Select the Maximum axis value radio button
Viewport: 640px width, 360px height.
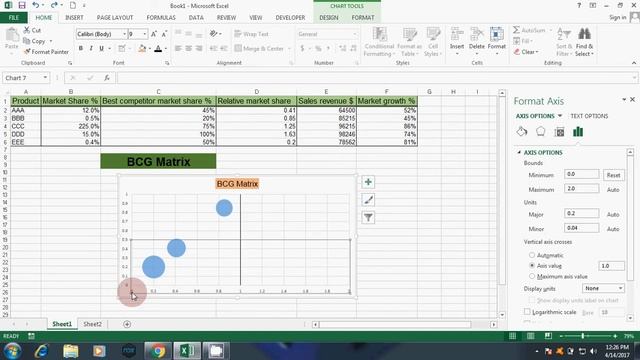point(532,276)
